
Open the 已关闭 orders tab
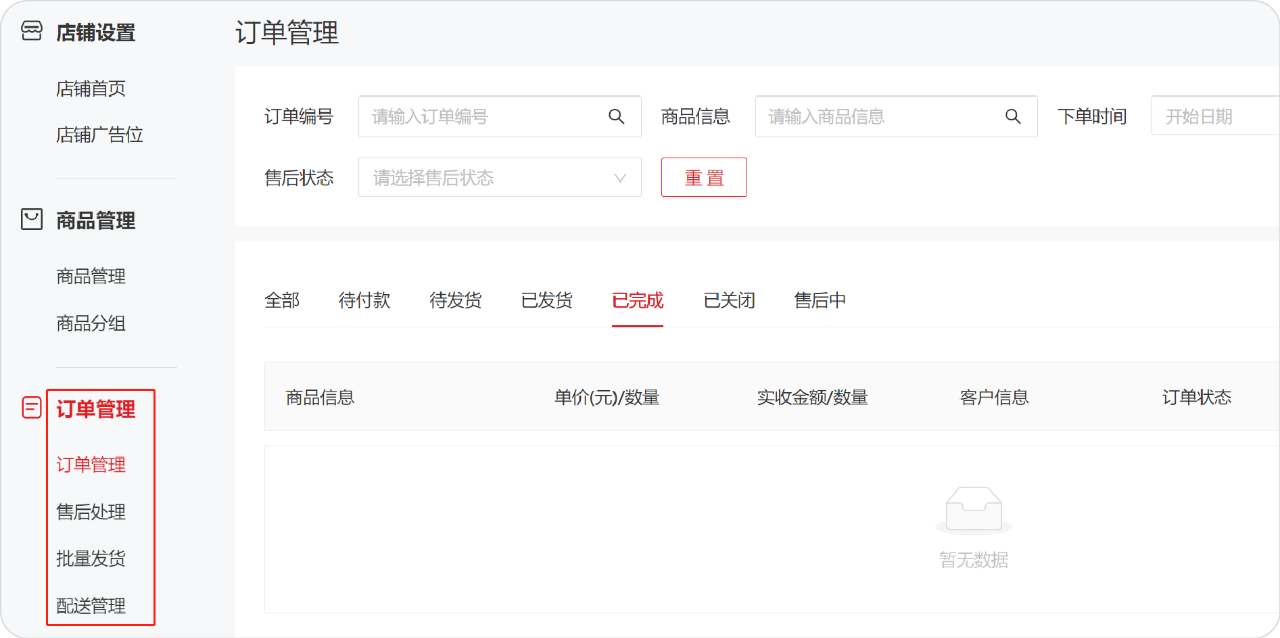pyautogui.click(x=729, y=301)
